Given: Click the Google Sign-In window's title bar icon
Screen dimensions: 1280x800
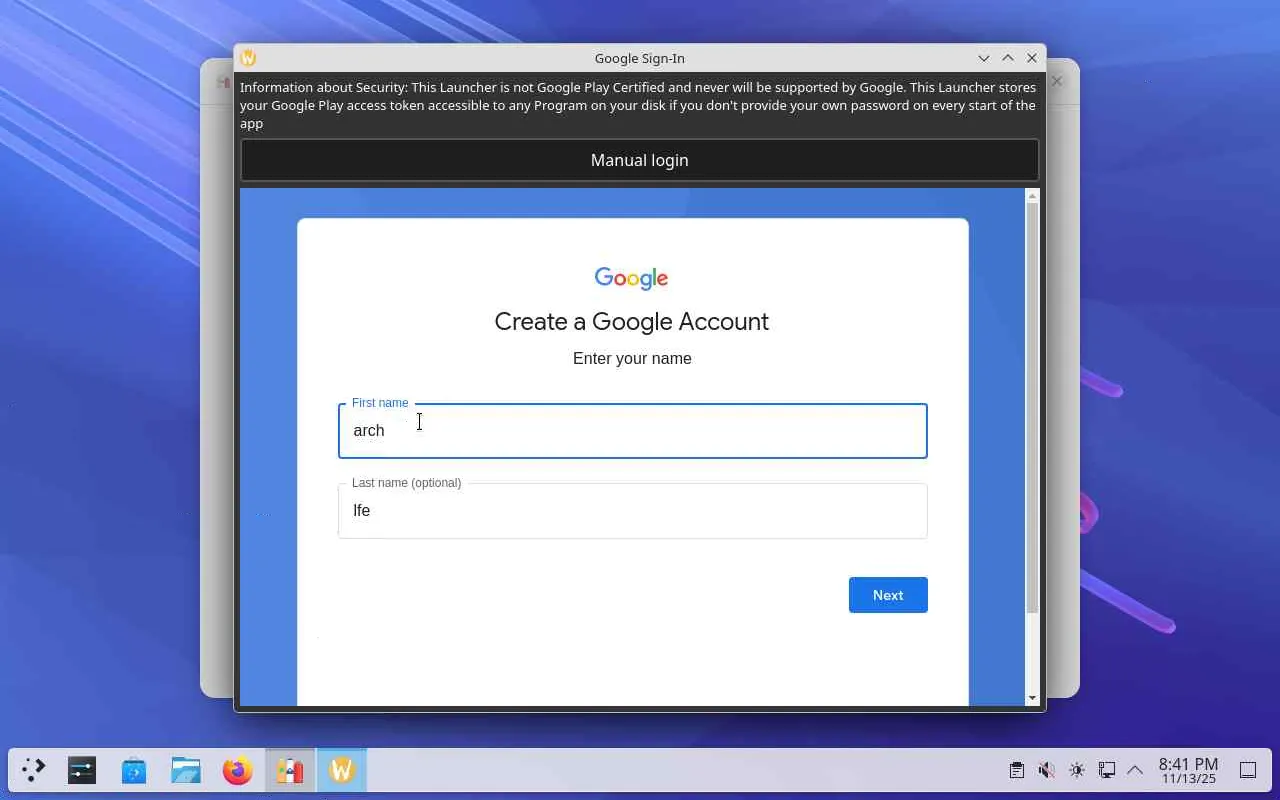Looking at the screenshot, I should click(248, 58).
